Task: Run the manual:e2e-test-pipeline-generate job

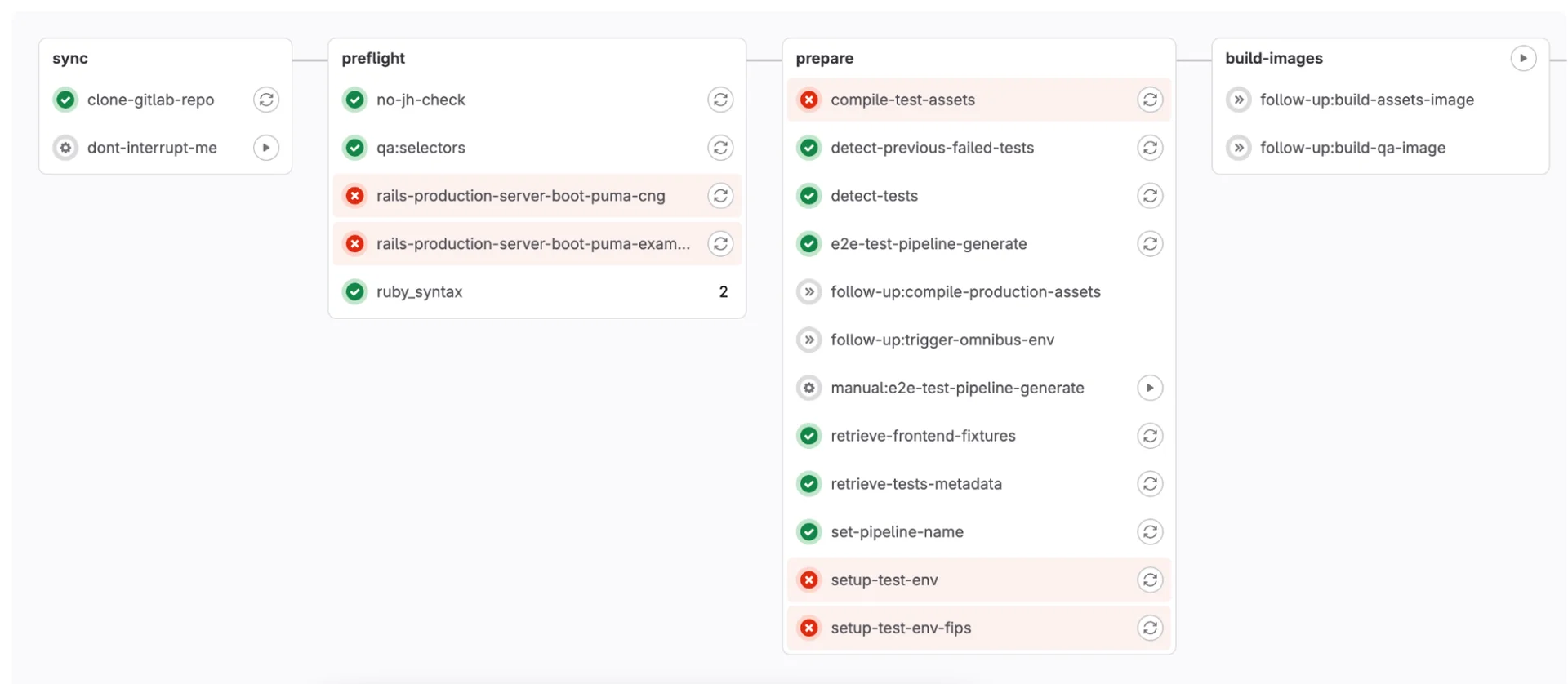Action: tap(1150, 388)
